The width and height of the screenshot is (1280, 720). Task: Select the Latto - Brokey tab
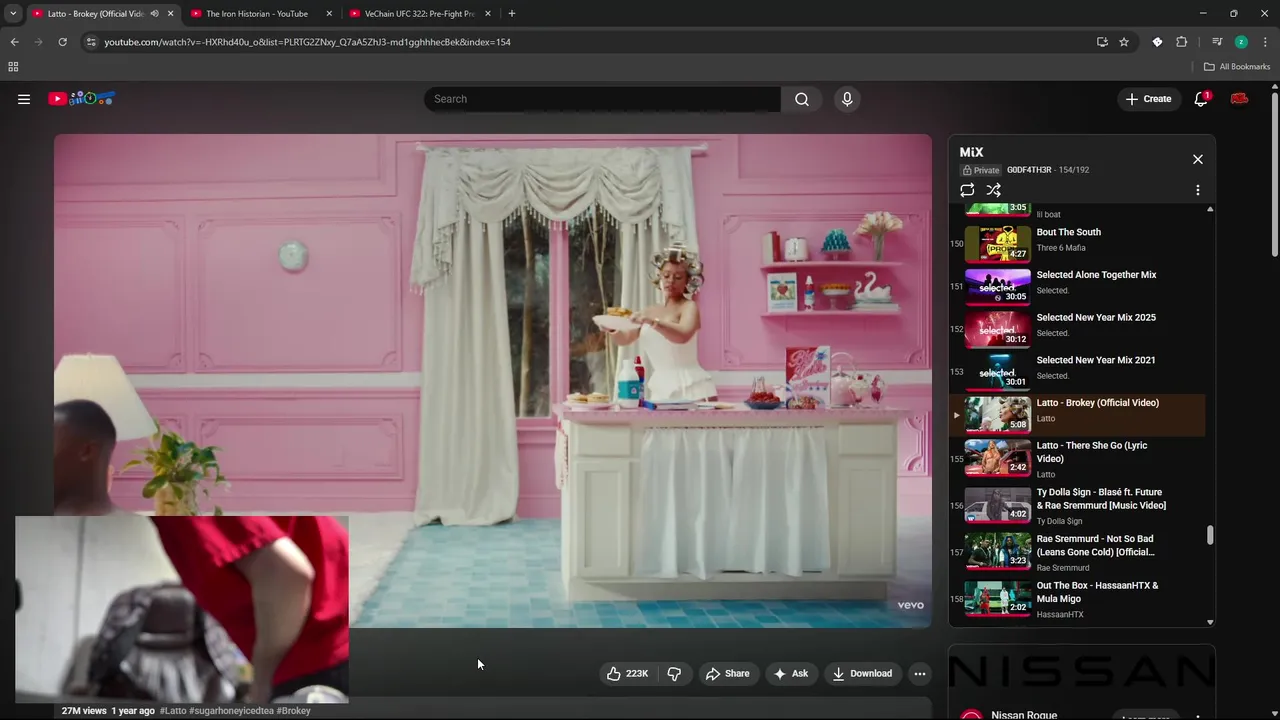click(95, 14)
